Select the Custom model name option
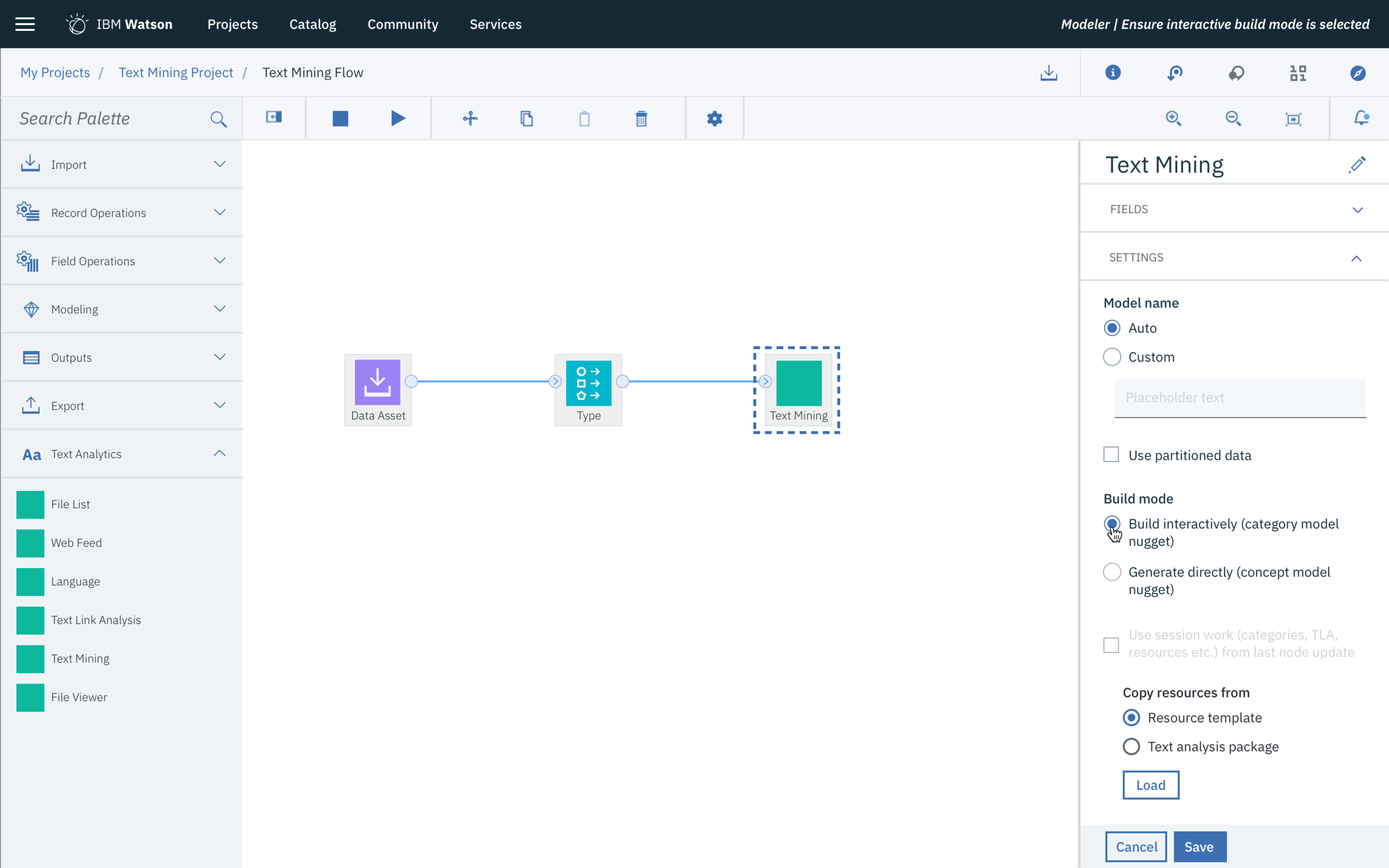Image resolution: width=1389 pixels, height=868 pixels. click(x=1112, y=357)
